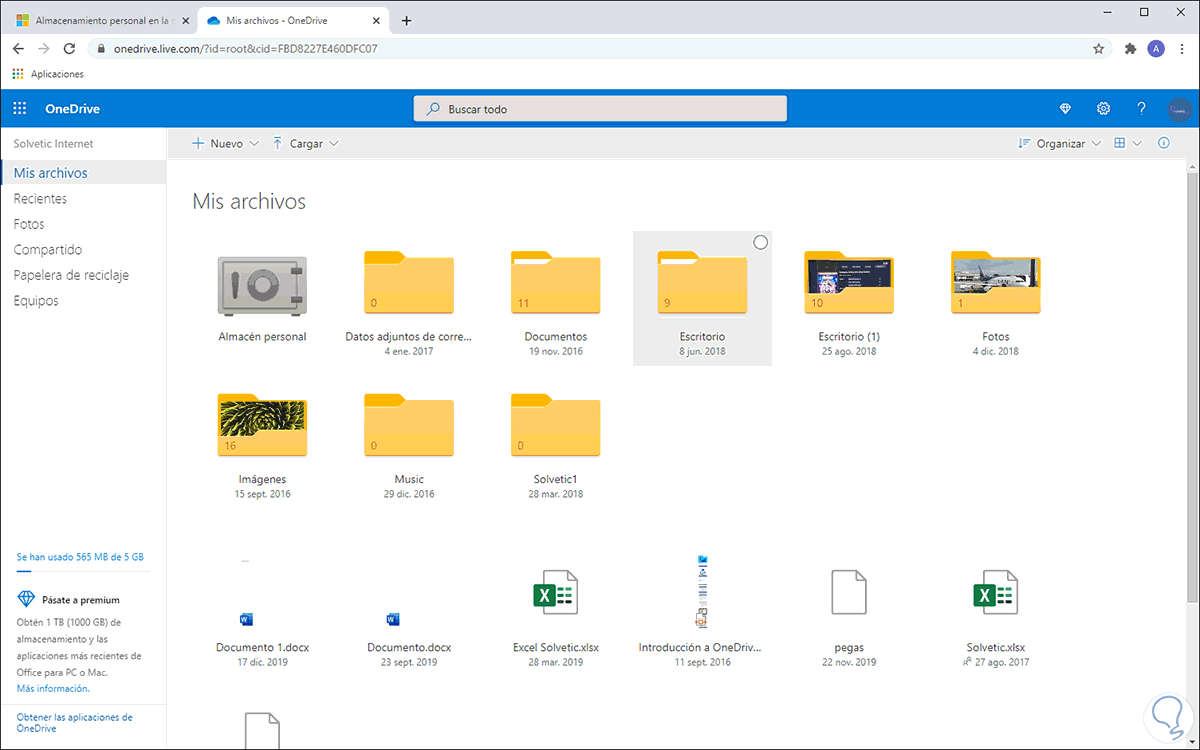Image resolution: width=1200 pixels, height=750 pixels.
Task: Close the Almacenamiento personal browser tab
Action: tap(183, 20)
